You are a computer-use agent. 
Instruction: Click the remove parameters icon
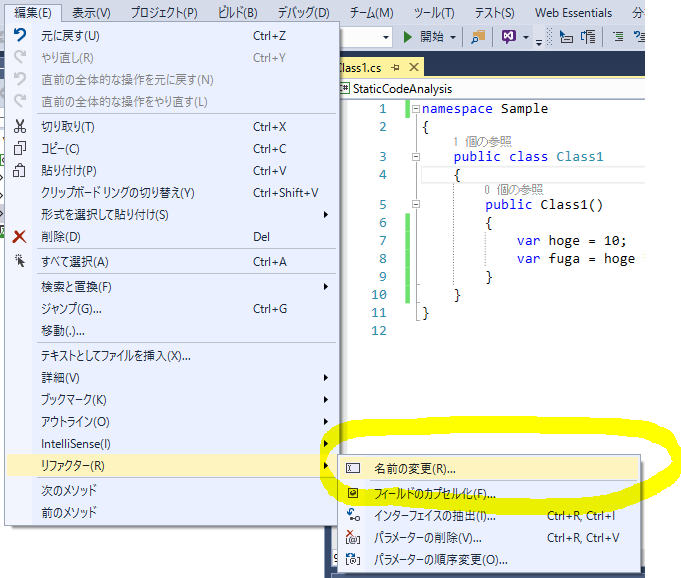(x=353, y=537)
